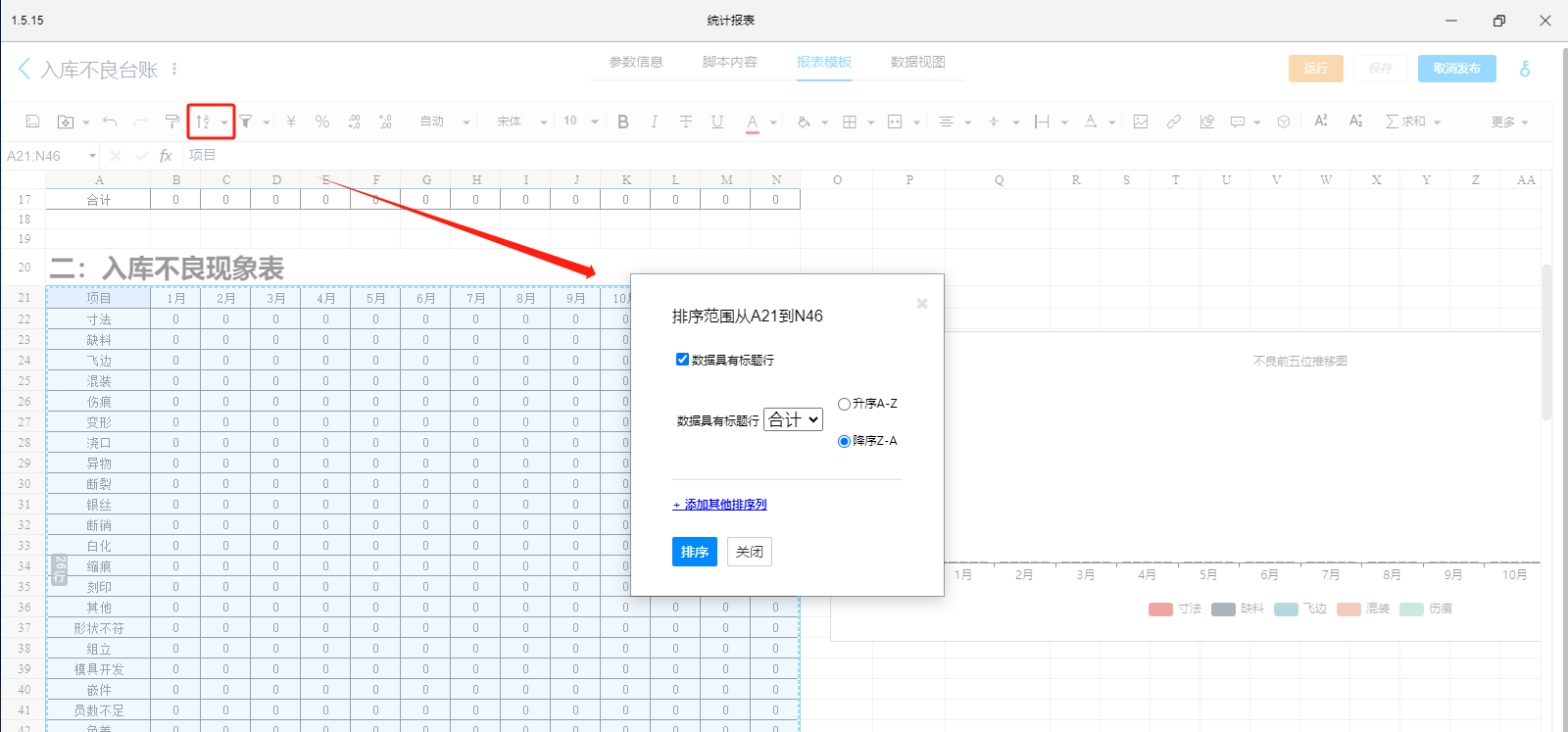
Task: Click the vertical scrollbar on right
Action: [1547, 341]
